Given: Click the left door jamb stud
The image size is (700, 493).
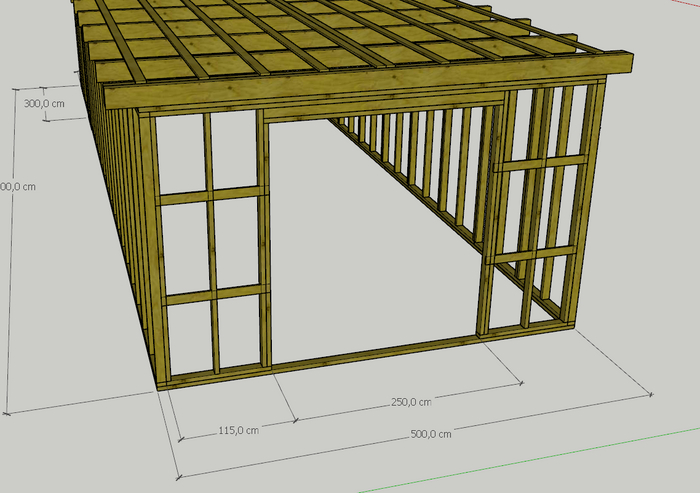Looking at the screenshot, I should 266,240.
